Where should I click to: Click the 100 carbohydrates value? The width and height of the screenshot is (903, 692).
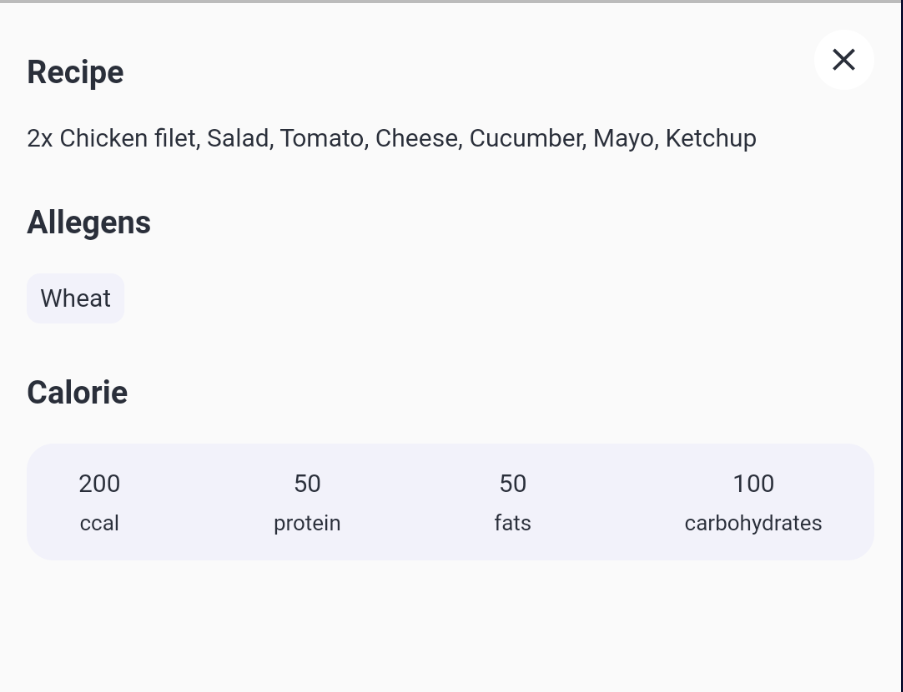tap(753, 484)
